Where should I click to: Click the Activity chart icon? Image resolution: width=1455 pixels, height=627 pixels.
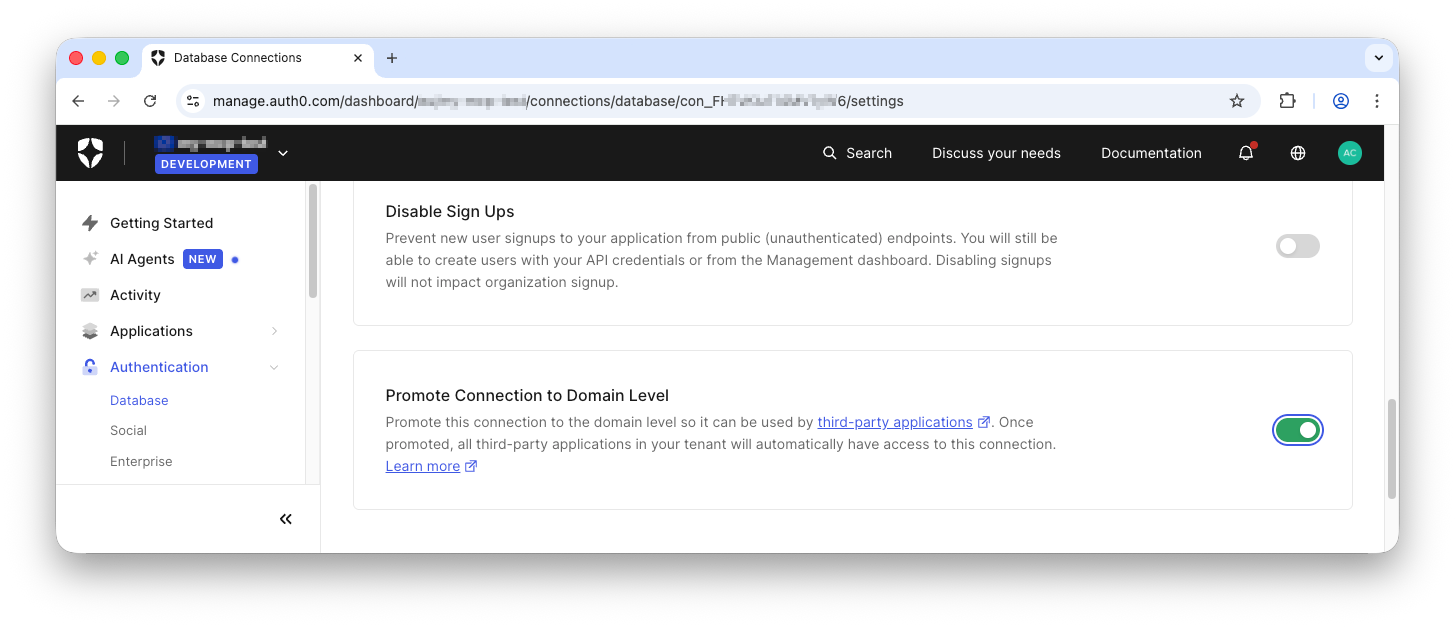tap(90, 295)
